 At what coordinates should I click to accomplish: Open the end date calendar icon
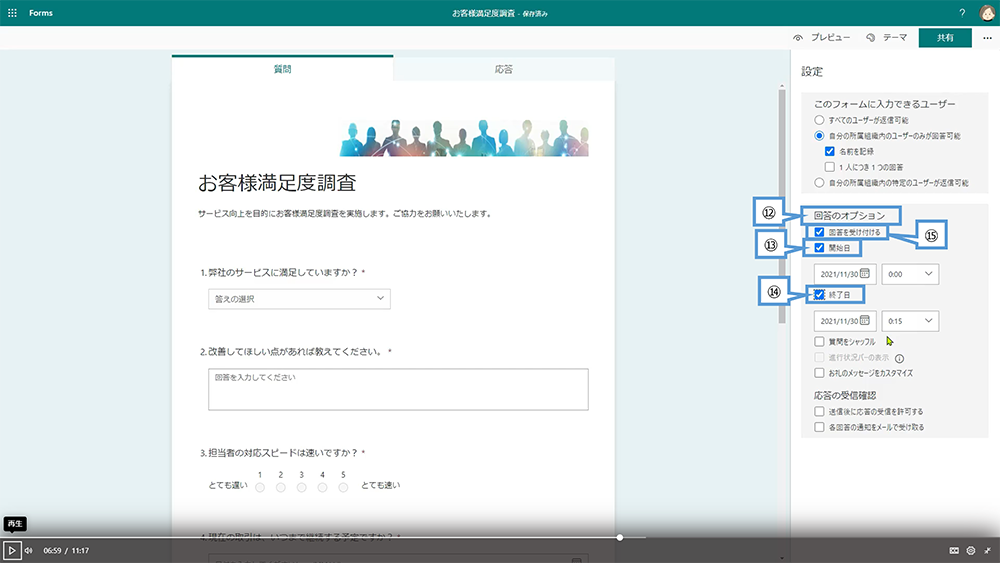tap(865, 320)
